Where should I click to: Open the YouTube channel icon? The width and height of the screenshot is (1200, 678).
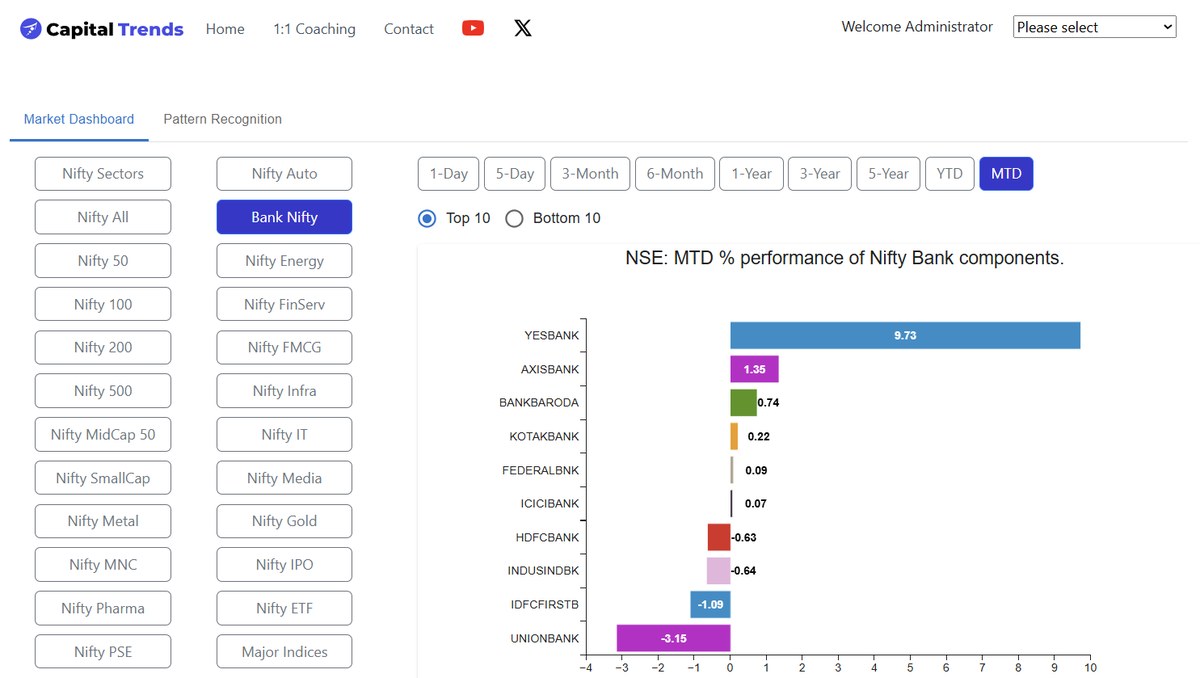tap(473, 28)
